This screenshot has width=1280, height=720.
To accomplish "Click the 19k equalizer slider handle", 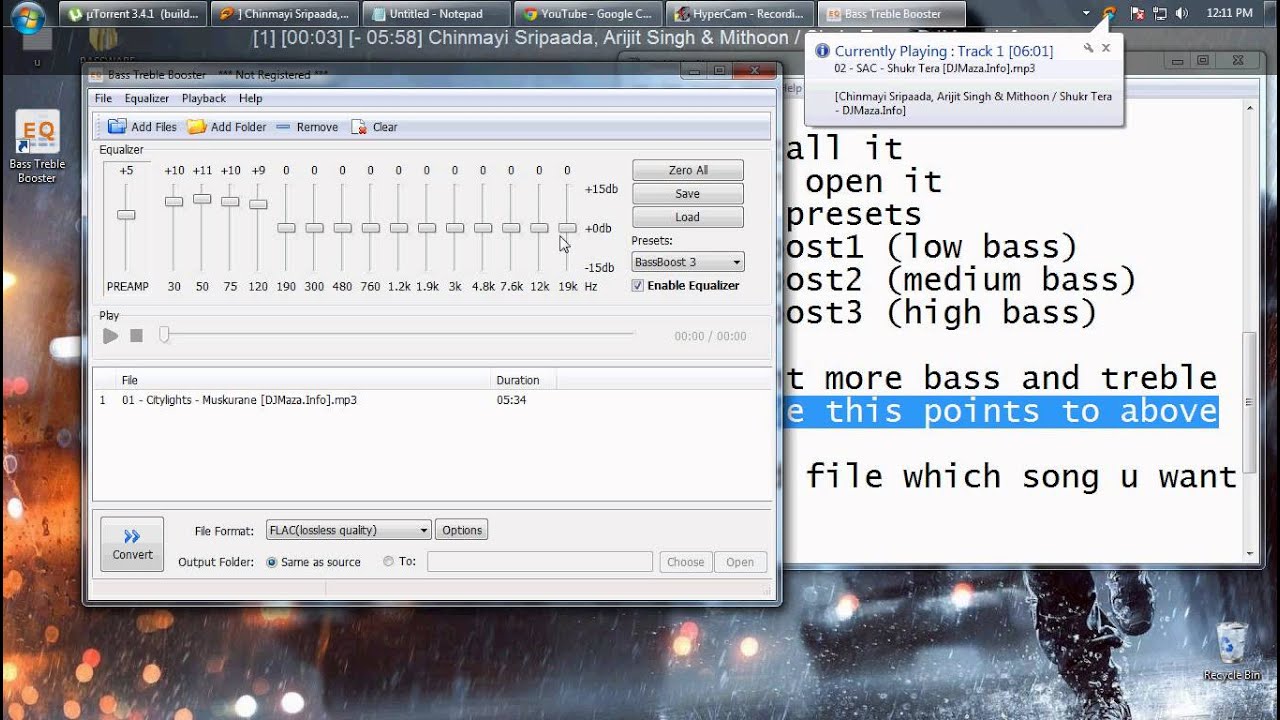I will point(567,228).
